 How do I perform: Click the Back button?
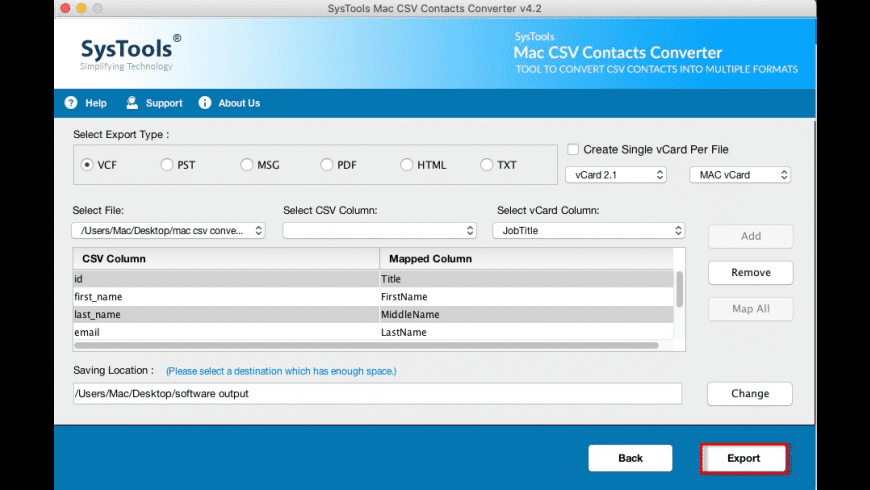pyautogui.click(x=630, y=458)
